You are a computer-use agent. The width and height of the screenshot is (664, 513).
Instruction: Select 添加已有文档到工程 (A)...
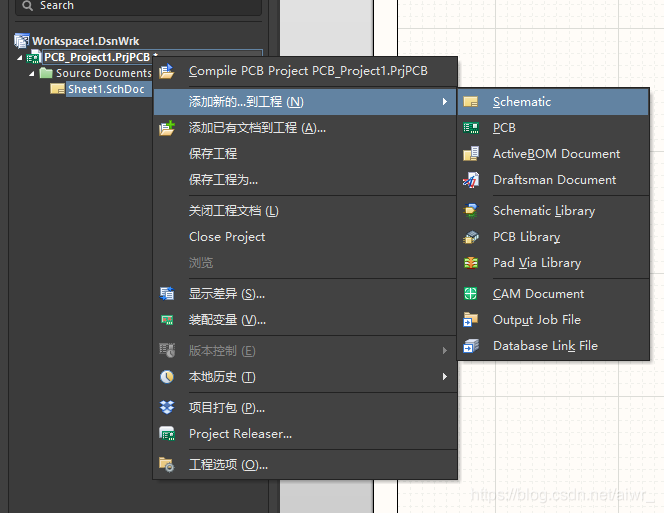[305, 128]
